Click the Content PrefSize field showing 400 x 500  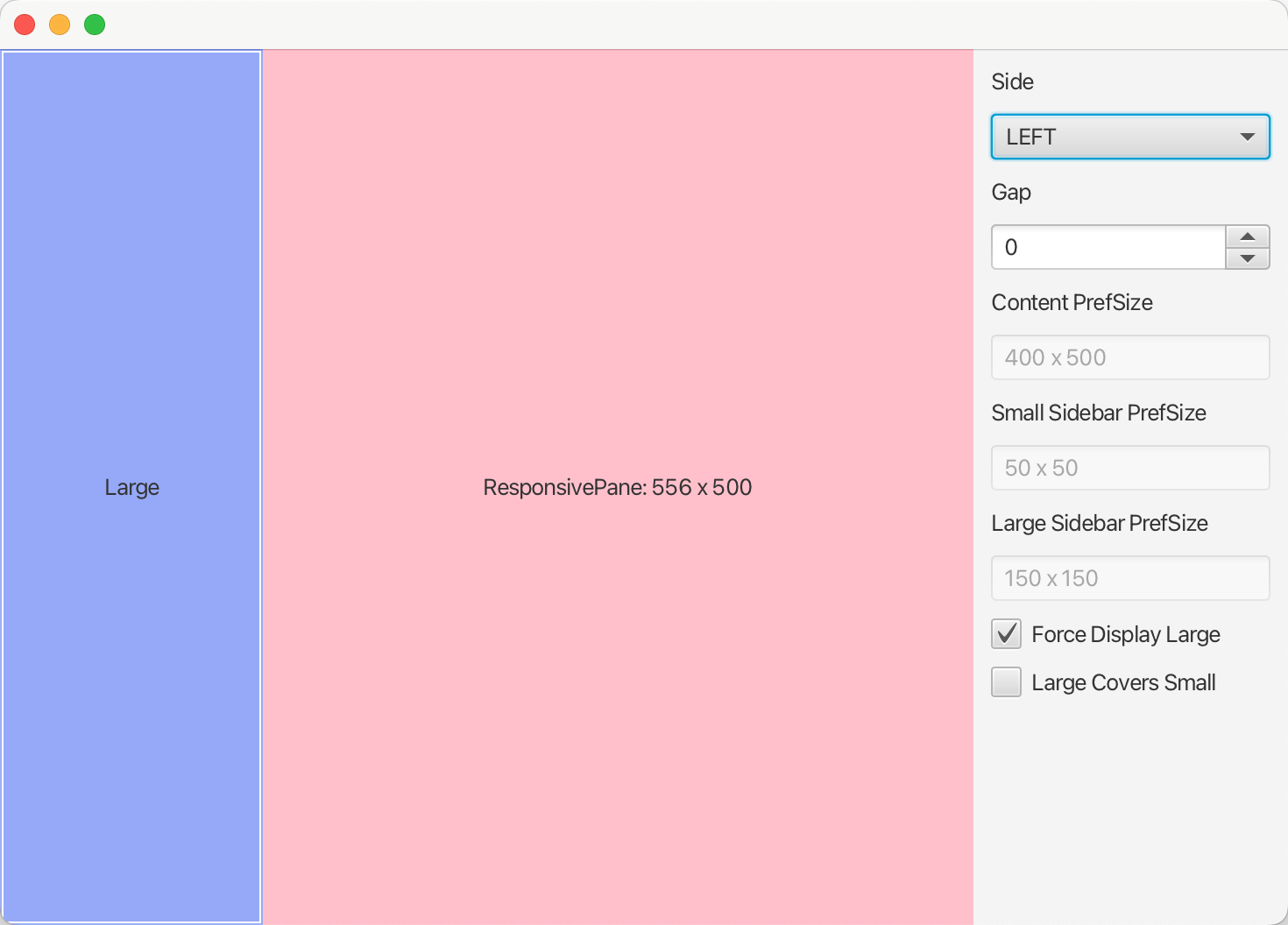pyautogui.click(x=1129, y=357)
